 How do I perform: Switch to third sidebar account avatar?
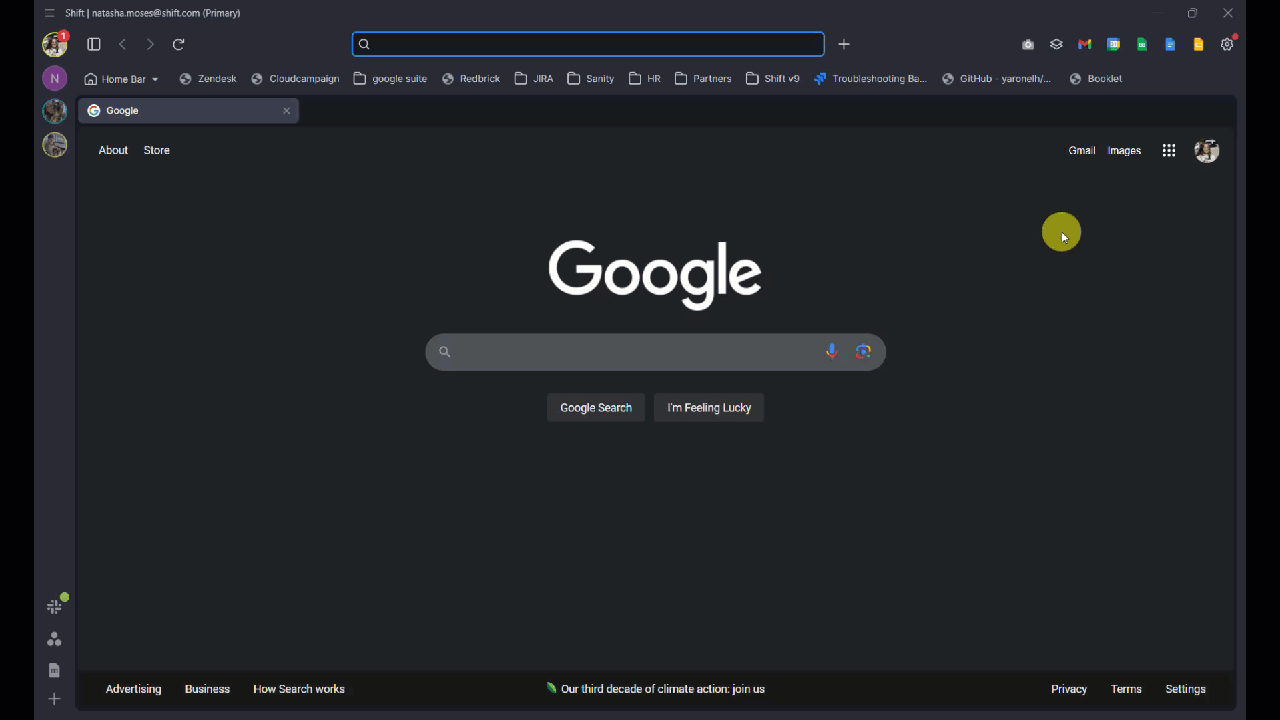55,111
